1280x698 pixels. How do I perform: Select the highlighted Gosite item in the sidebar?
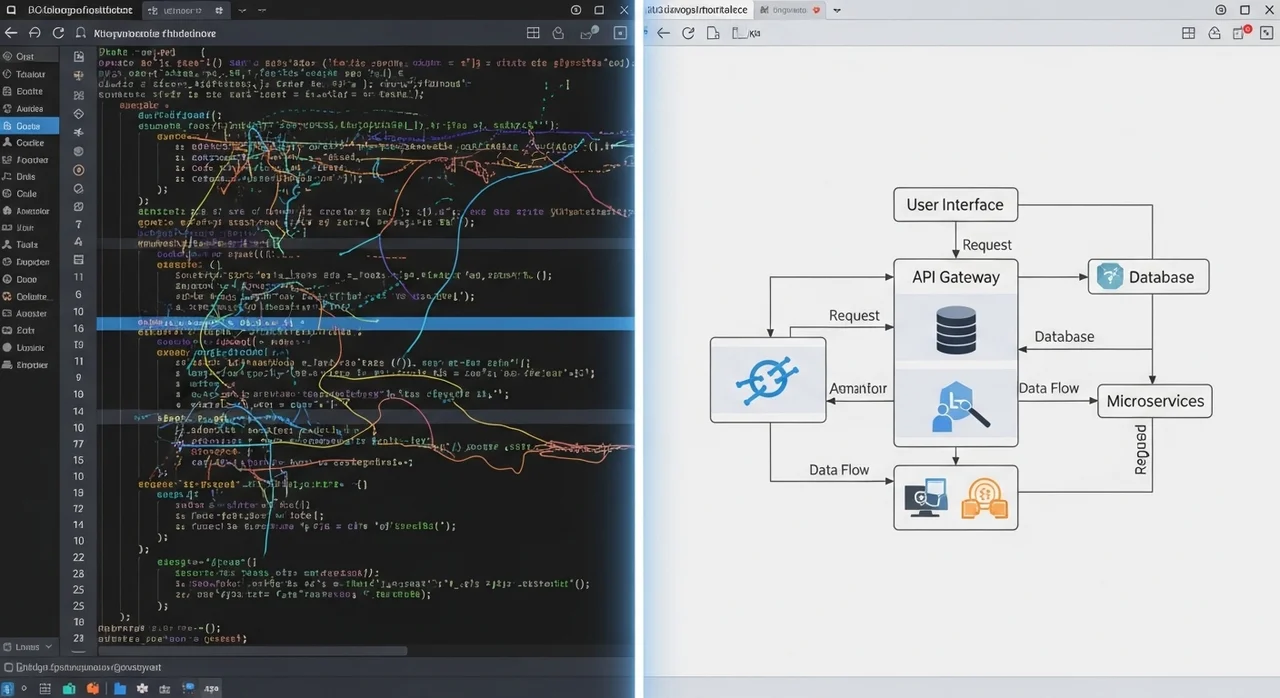29,126
